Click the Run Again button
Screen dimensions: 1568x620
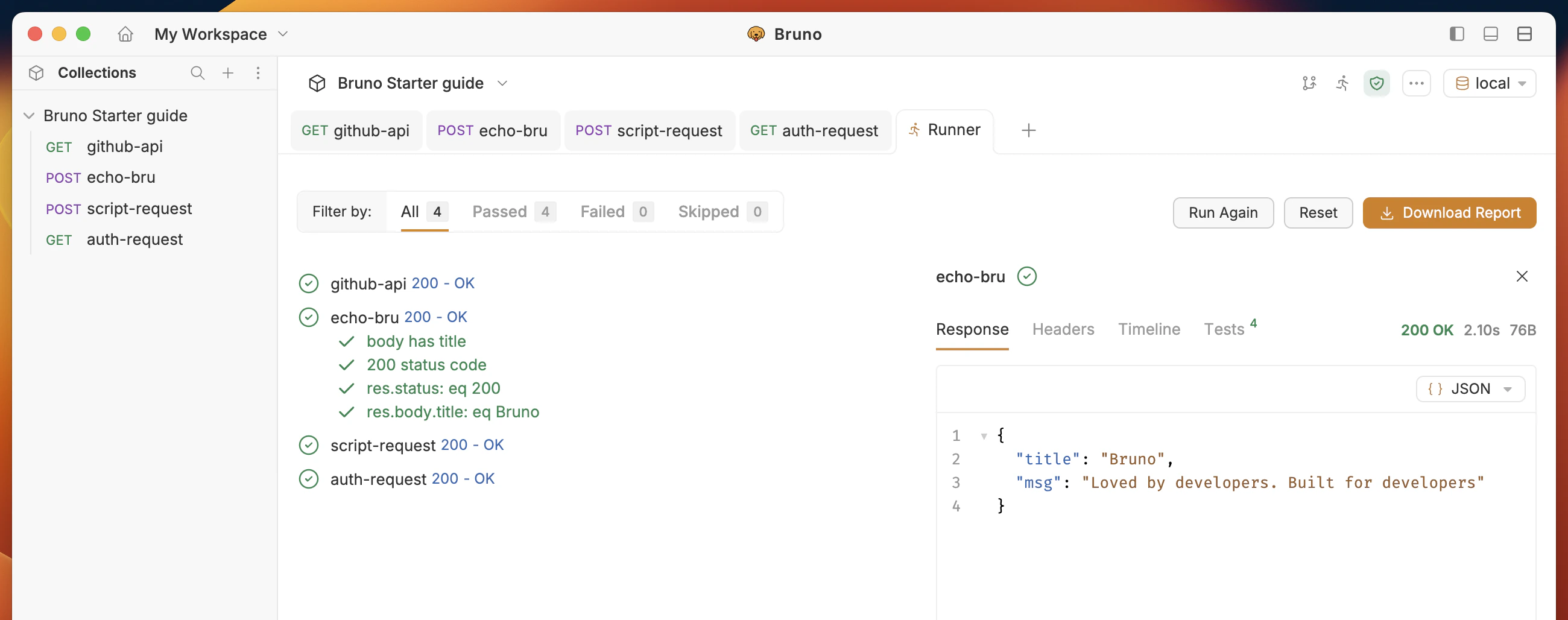click(1223, 212)
